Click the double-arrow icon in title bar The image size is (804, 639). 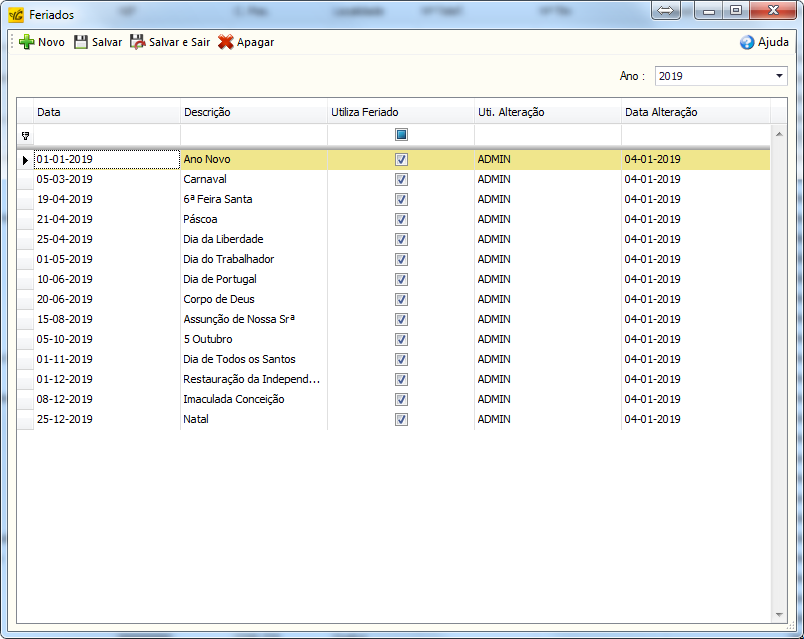pyautogui.click(x=667, y=11)
